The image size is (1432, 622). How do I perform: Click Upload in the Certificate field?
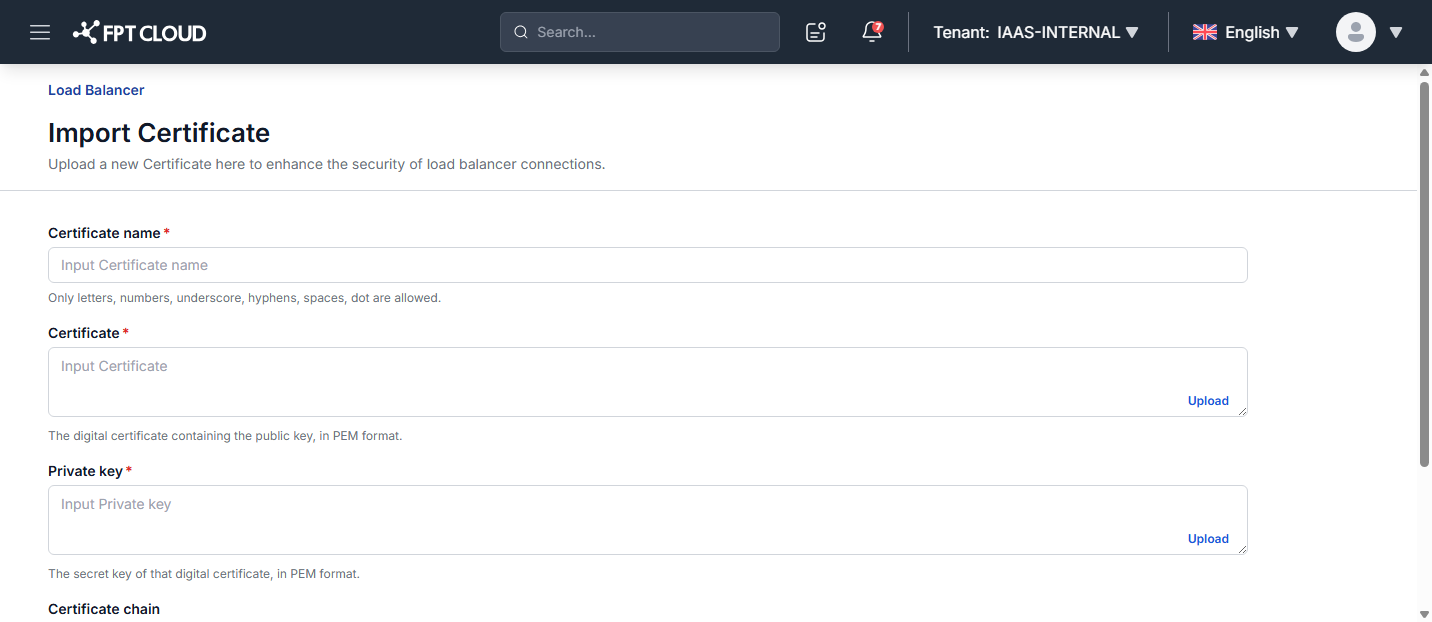pos(1208,401)
